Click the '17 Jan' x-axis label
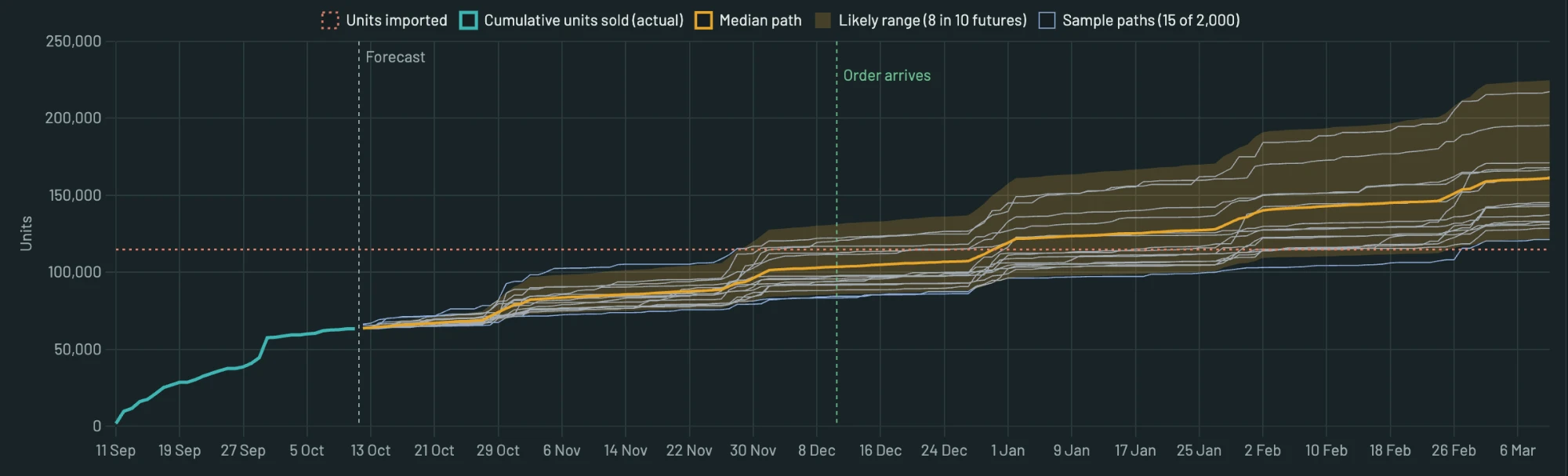 coord(1135,451)
